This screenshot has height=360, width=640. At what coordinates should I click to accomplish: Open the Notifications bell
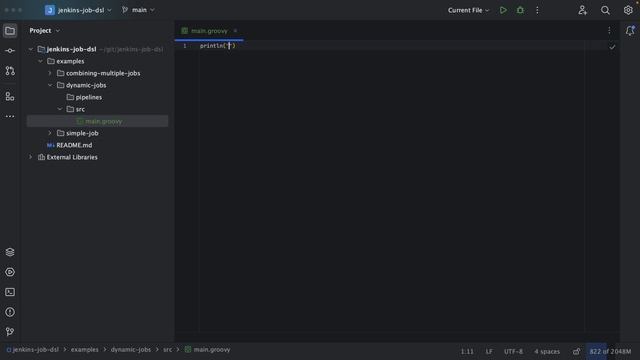click(x=630, y=31)
